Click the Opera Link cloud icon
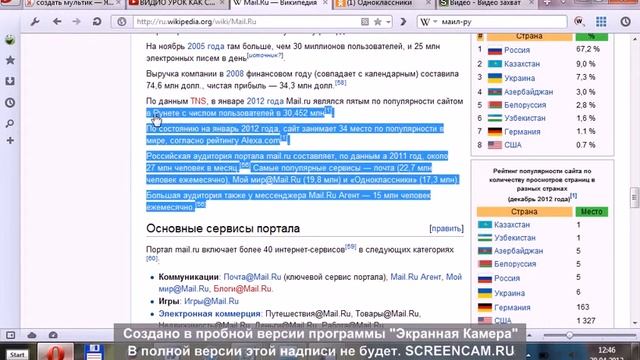 click(32, 335)
